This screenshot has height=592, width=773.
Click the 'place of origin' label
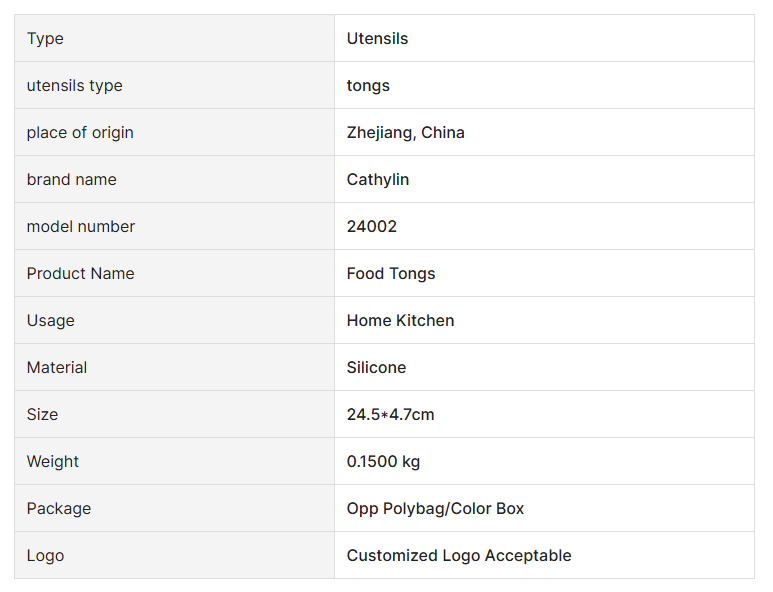tap(80, 133)
